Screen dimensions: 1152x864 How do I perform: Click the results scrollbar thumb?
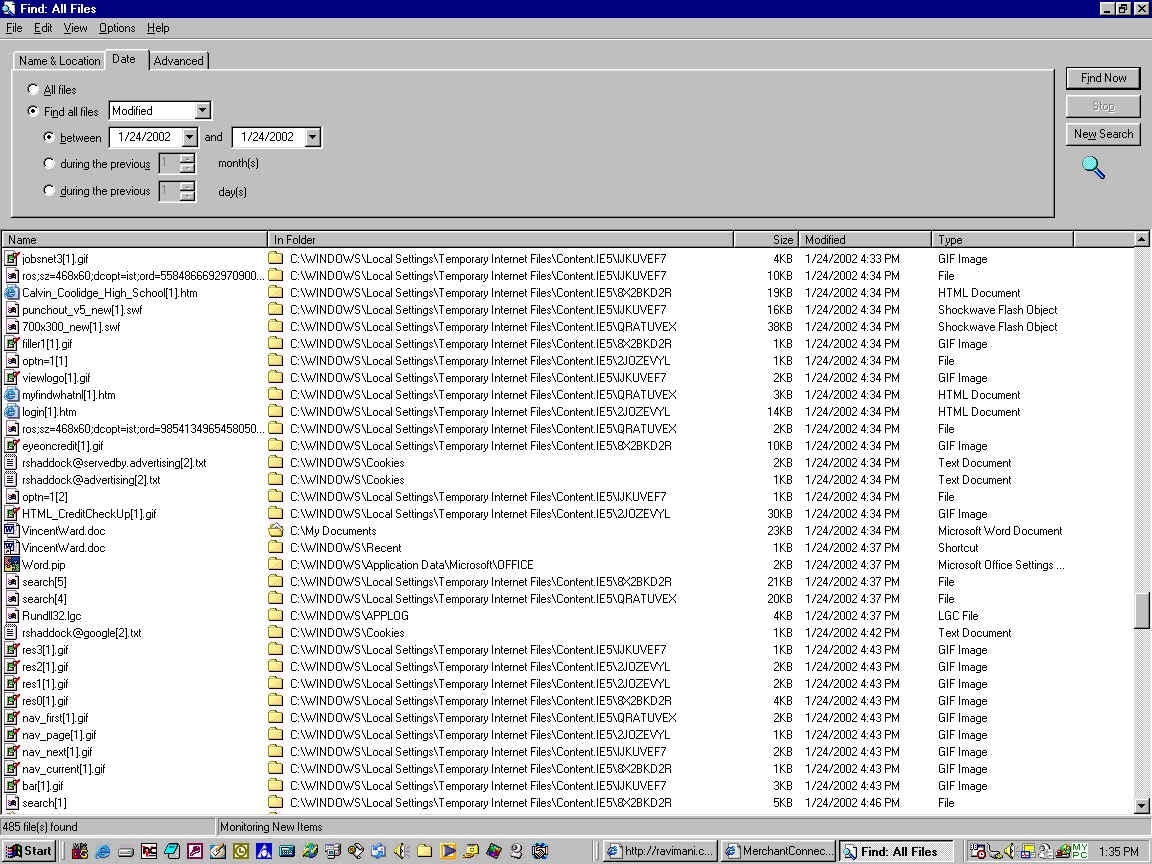1141,610
